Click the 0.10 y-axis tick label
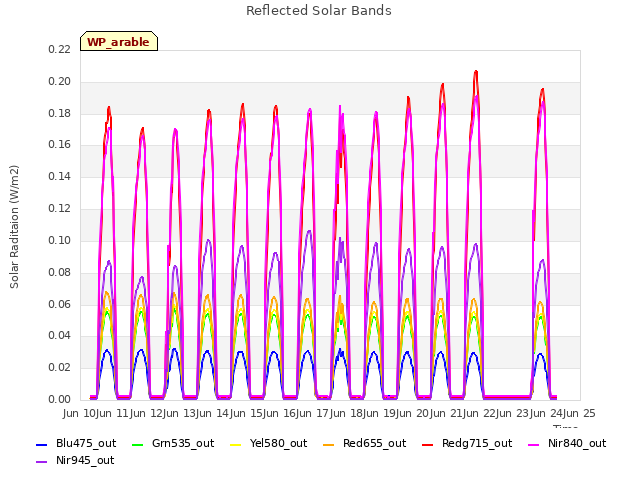 click(x=60, y=240)
